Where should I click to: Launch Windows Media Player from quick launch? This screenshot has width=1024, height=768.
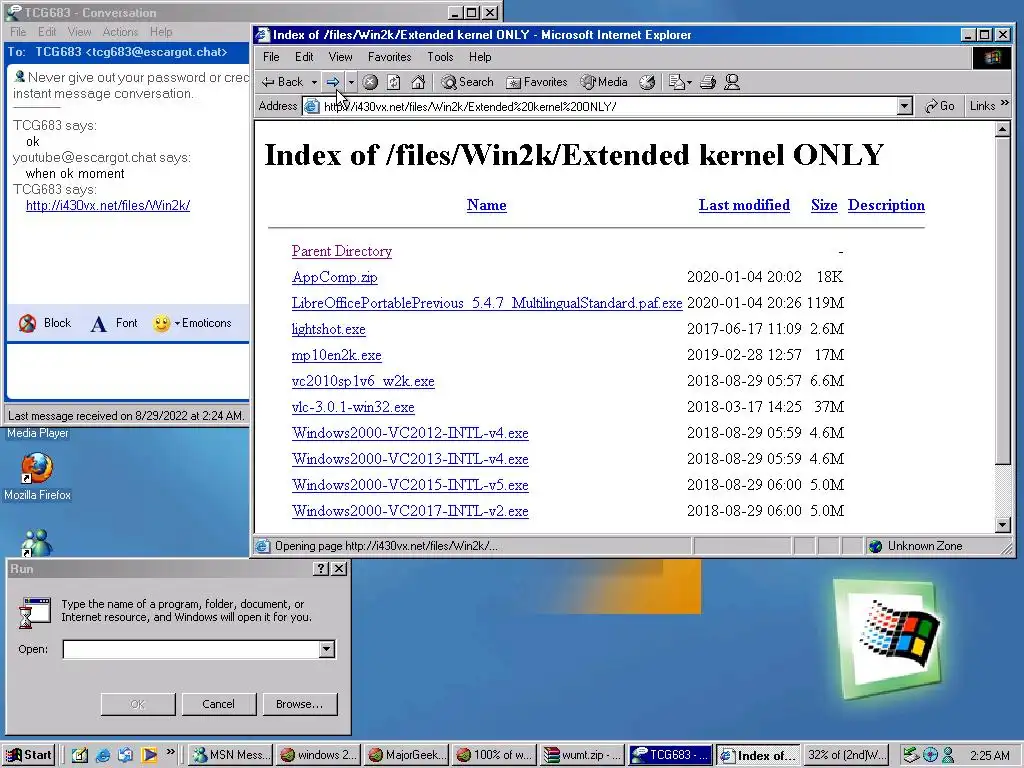click(x=149, y=755)
